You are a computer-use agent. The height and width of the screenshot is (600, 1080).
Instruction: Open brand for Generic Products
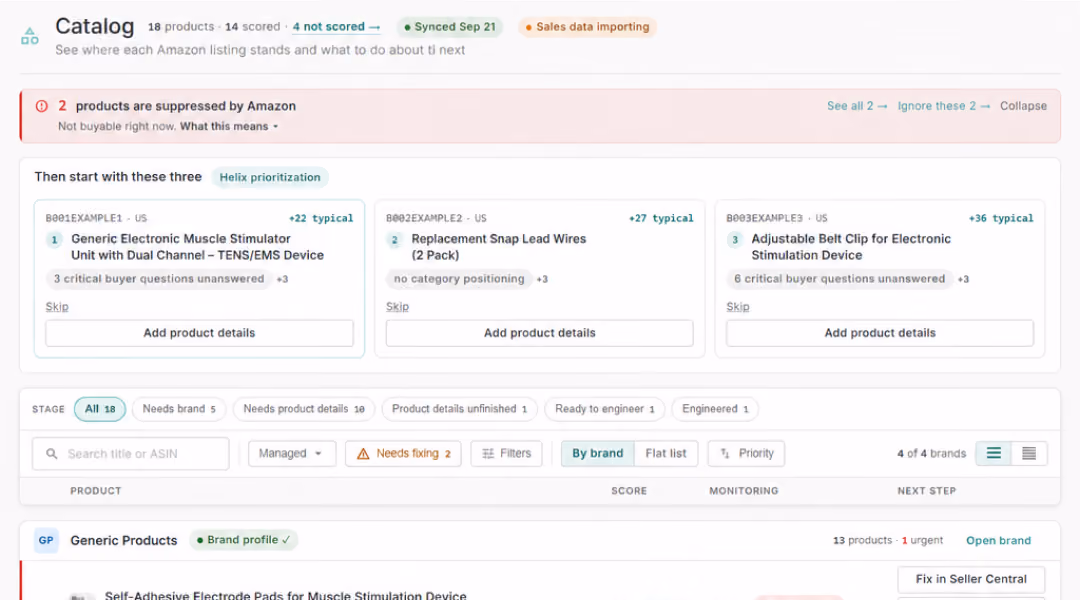click(x=998, y=541)
